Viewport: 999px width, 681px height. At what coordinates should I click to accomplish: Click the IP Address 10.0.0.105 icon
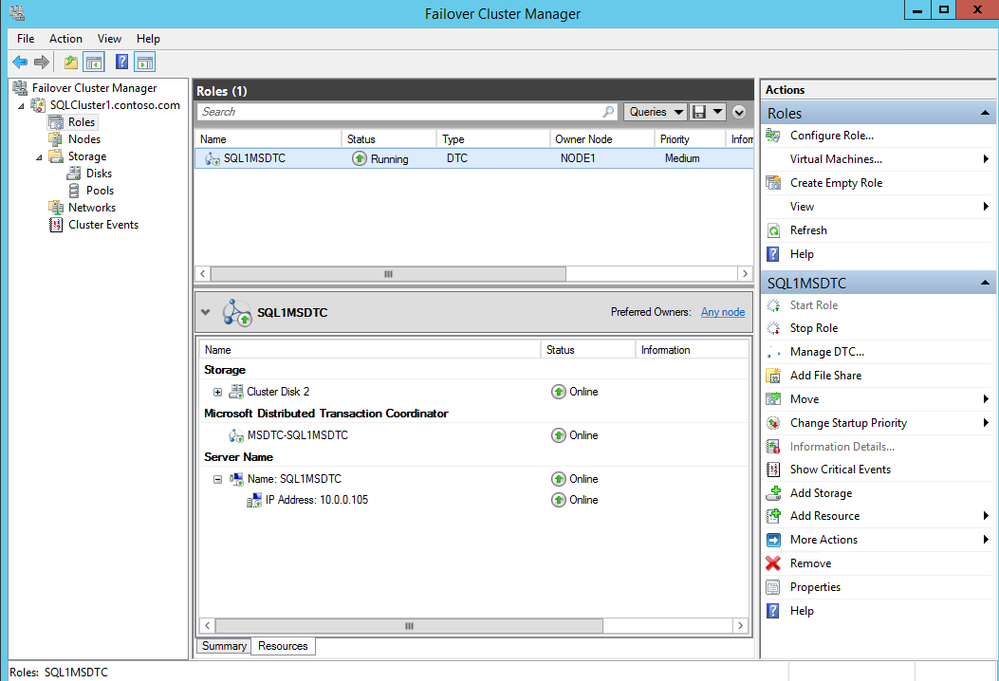[x=254, y=500]
